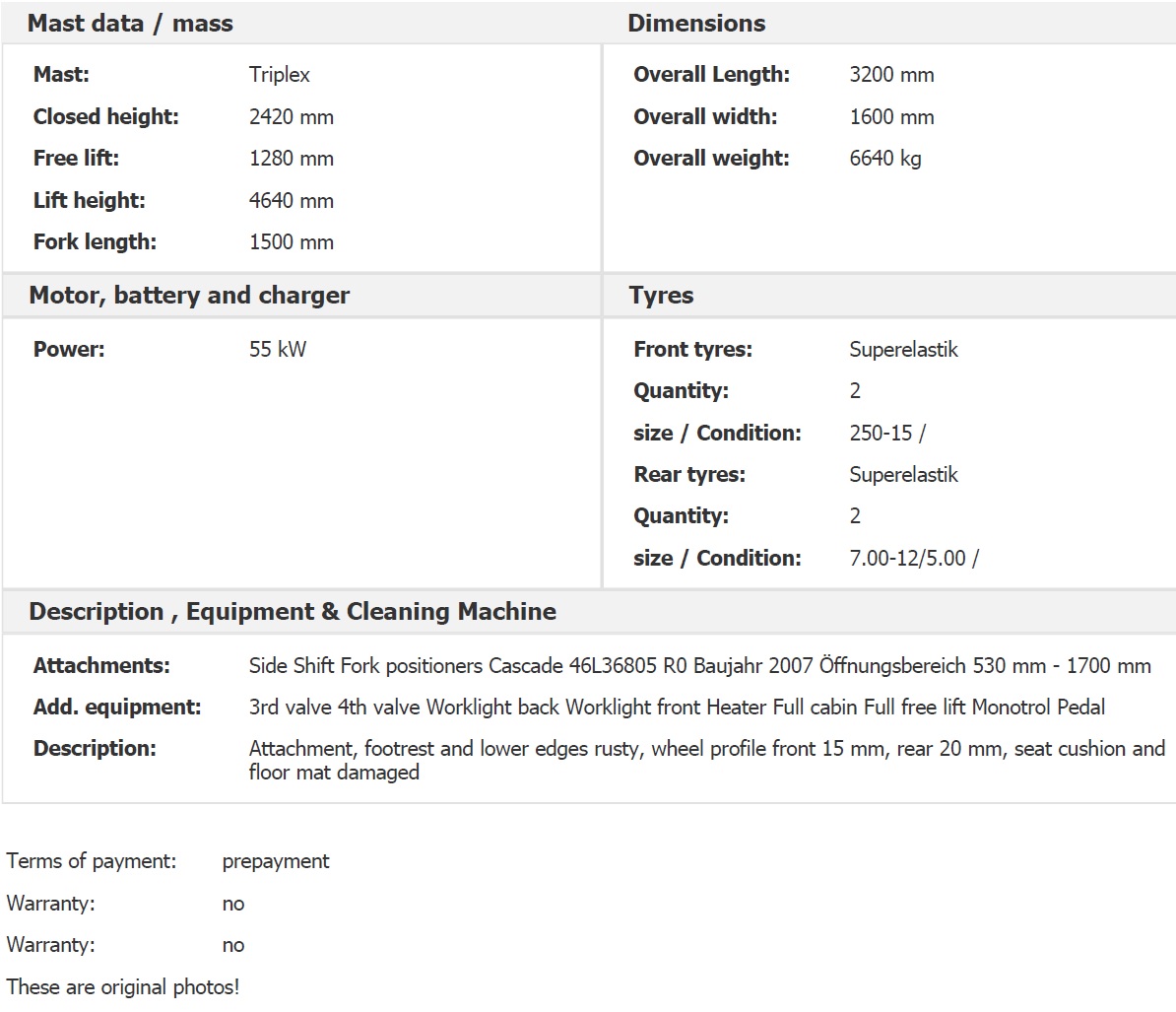The image size is (1176, 1012).
Task: Select the prepayment terms of payment value
Action: click(x=275, y=861)
